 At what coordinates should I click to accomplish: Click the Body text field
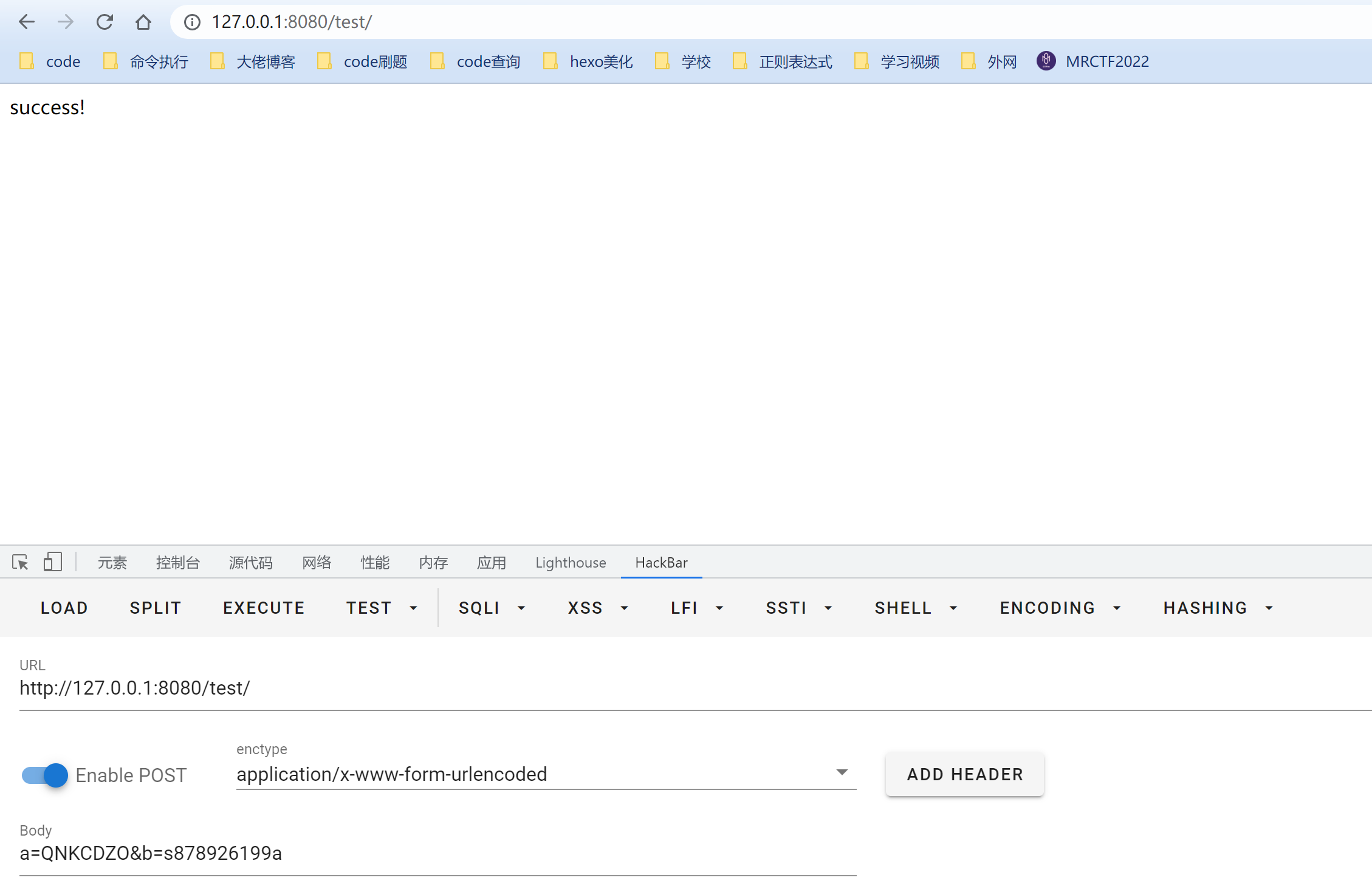pos(437,853)
